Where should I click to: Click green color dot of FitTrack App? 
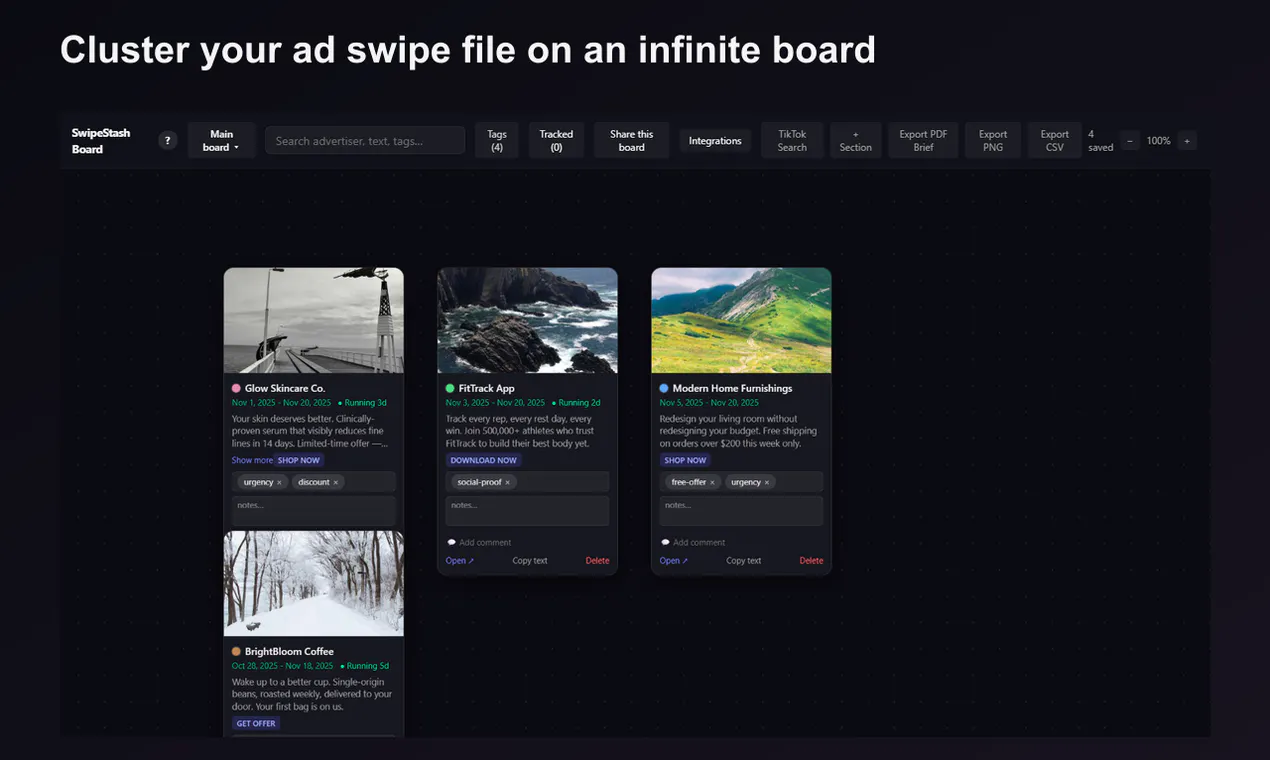(x=450, y=388)
